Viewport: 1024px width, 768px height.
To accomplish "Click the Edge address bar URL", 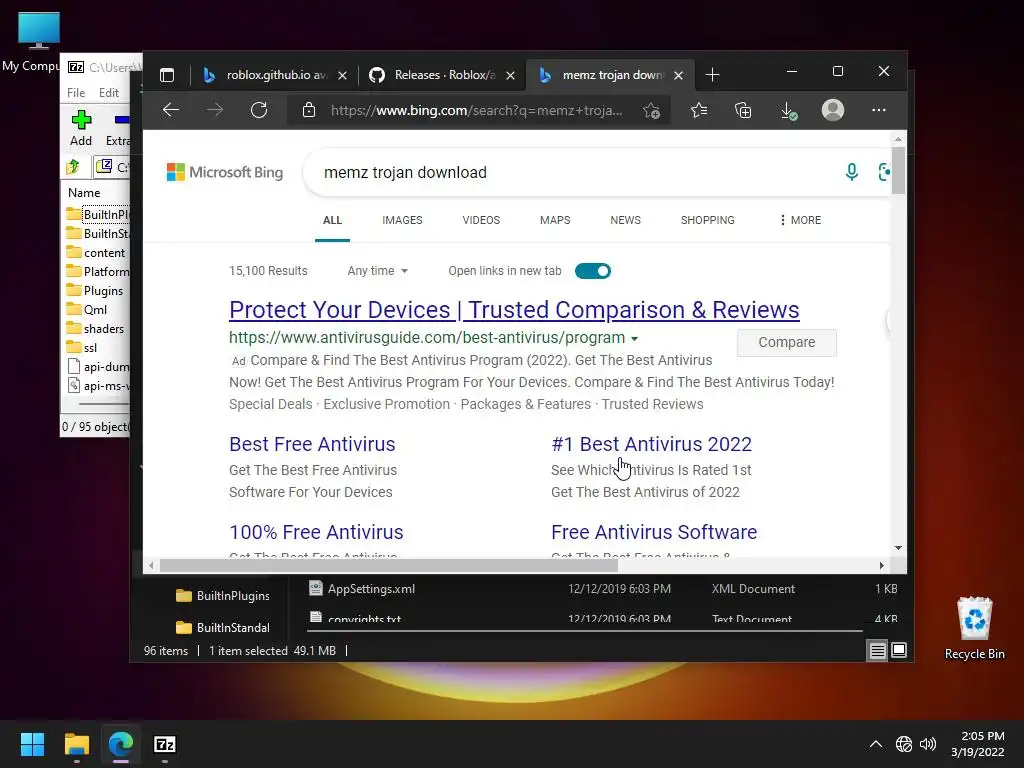I will tap(477, 110).
